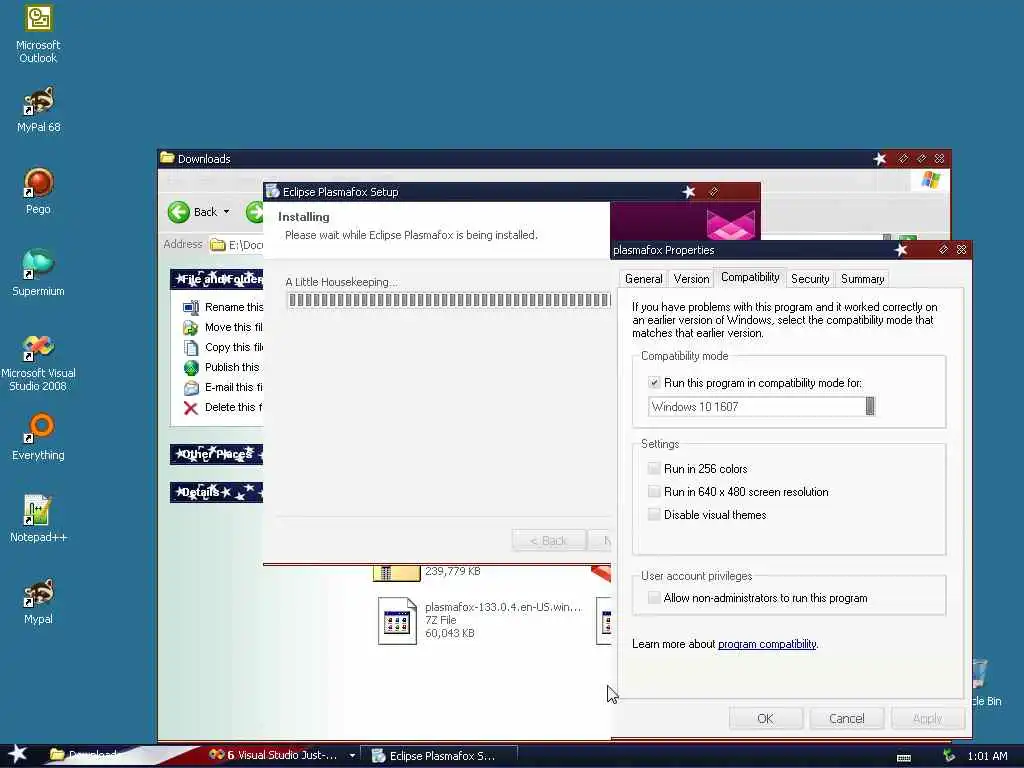Click the A Little Housekeeping status text
Viewport: 1024px width, 768px height.
coord(341,282)
